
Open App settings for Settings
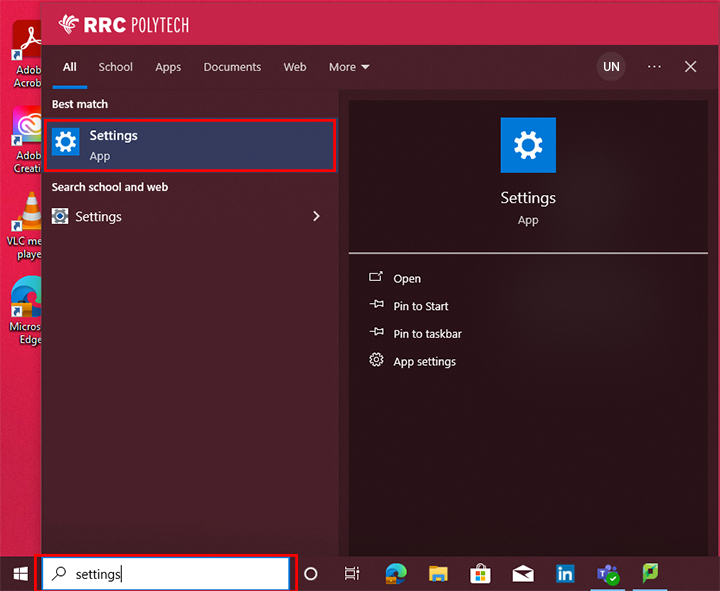(424, 361)
